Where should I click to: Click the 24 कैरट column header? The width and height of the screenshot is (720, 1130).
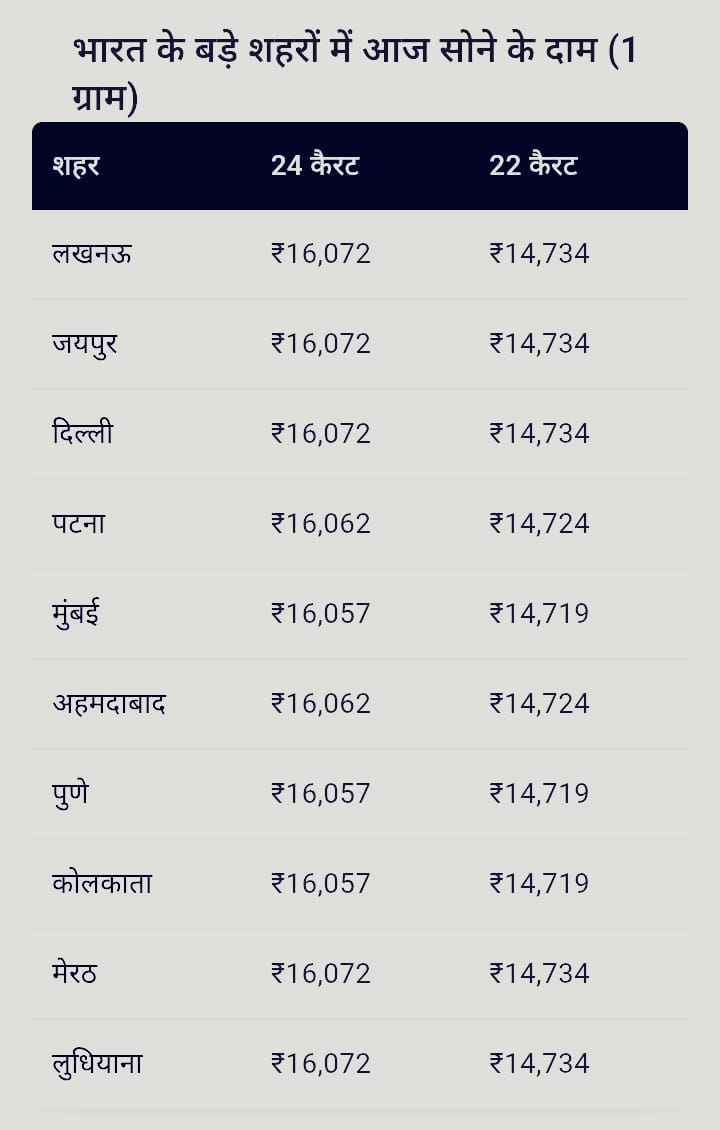[x=315, y=165]
